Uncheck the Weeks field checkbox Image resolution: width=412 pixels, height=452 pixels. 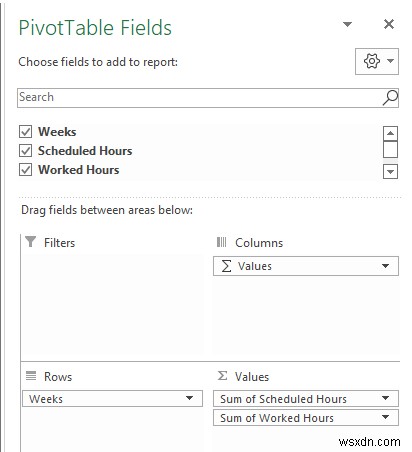point(25,132)
